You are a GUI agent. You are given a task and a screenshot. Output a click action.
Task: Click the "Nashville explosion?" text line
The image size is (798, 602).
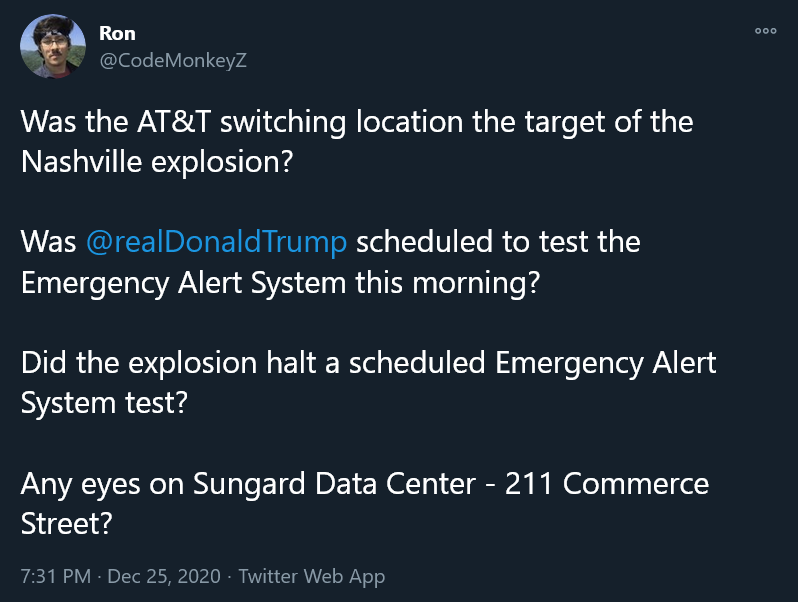[157, 162]
